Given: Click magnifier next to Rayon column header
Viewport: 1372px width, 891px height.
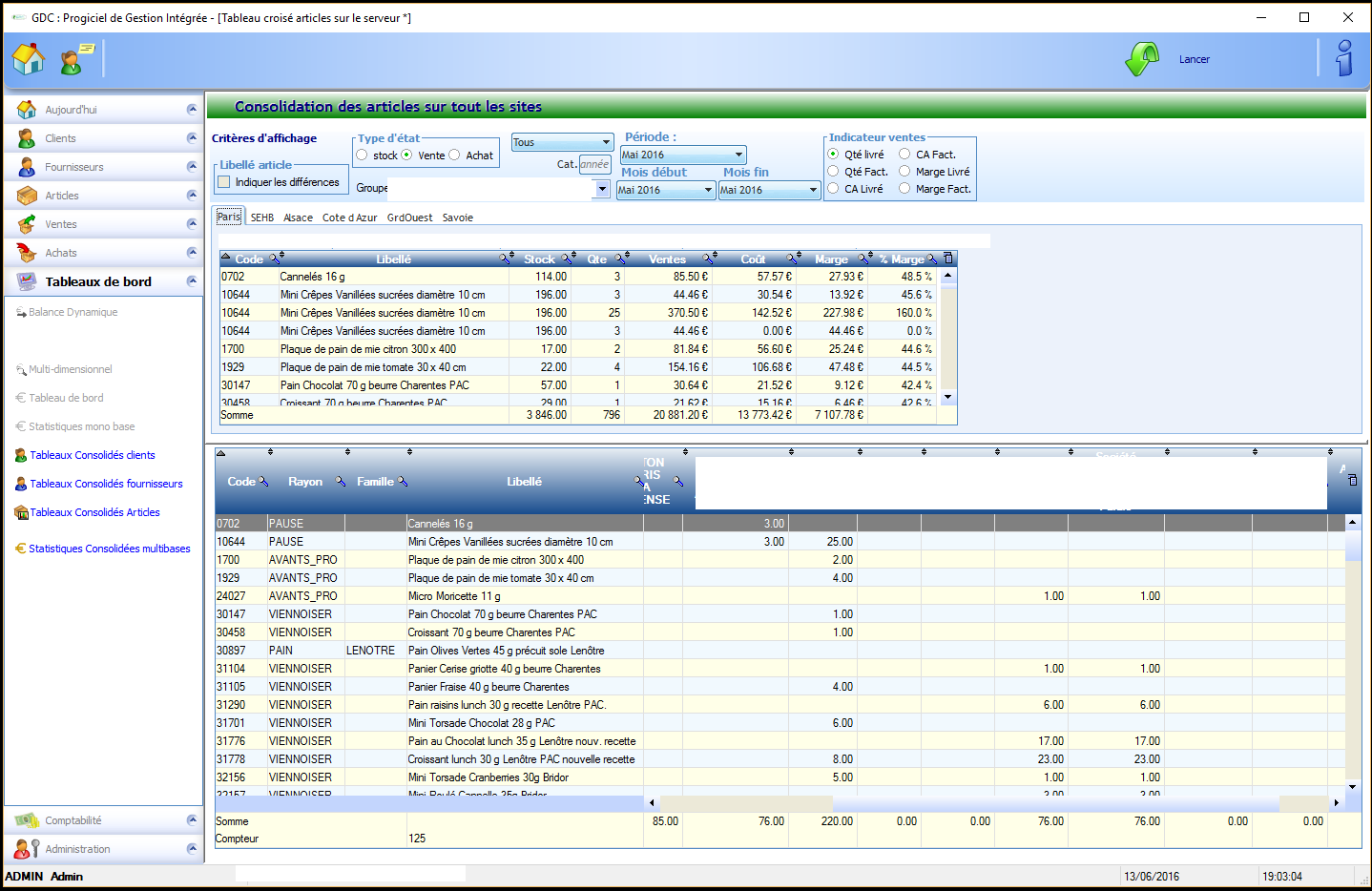Looking at the screenshot, I should (x=340, y=482).
